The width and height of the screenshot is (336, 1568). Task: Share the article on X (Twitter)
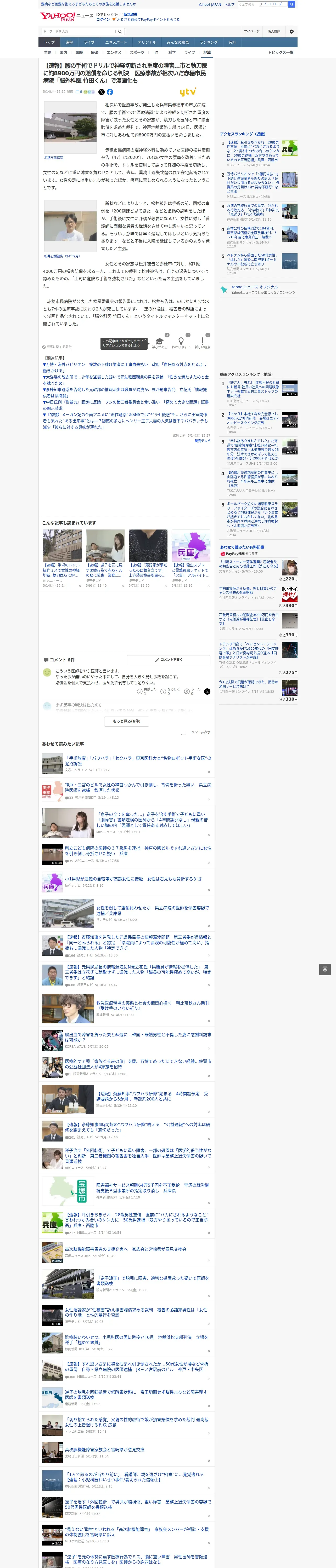click(x=101, y=92)
